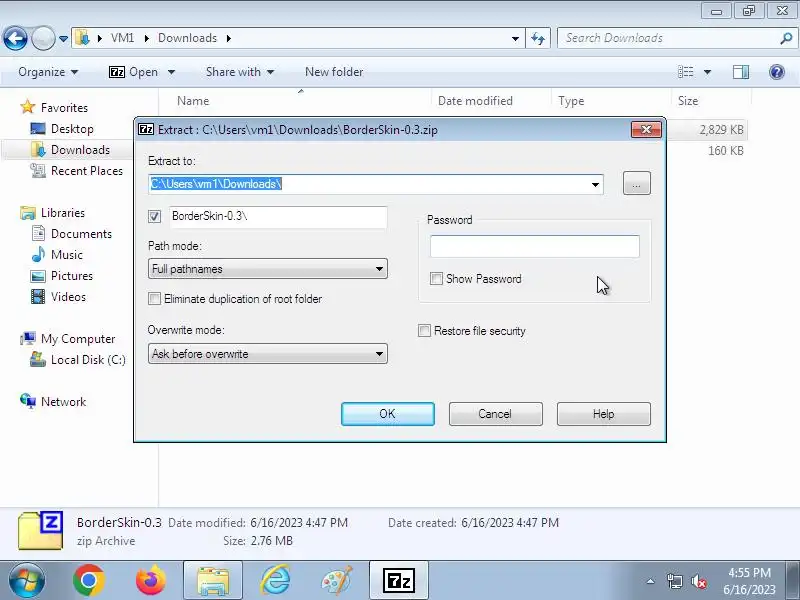The image size is (800, 600).
Task: Open the Organize menu
Action: pos(48,72)
